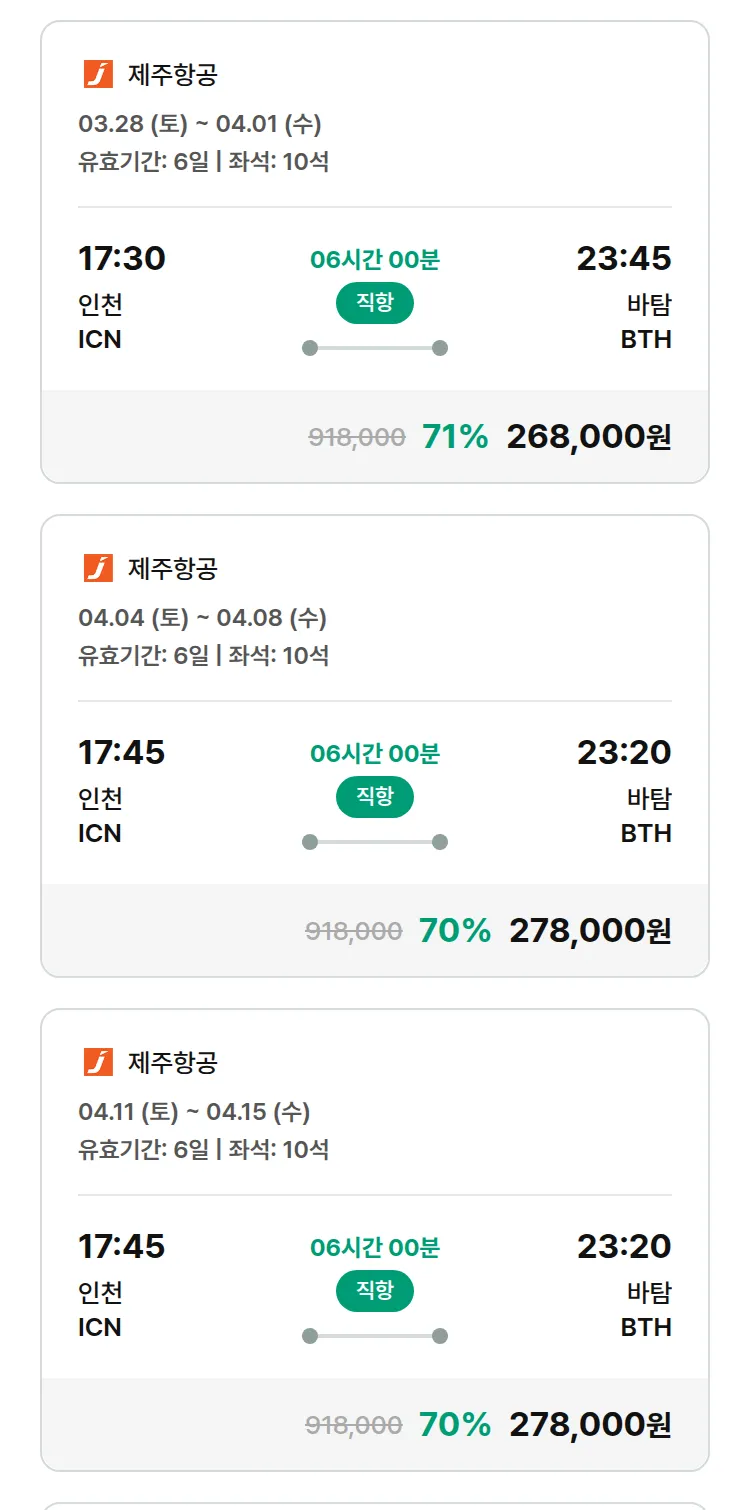Click 직항 badge on the 04.11 flight
This screenshot has height=1510, width=750.
[375, 1291]
